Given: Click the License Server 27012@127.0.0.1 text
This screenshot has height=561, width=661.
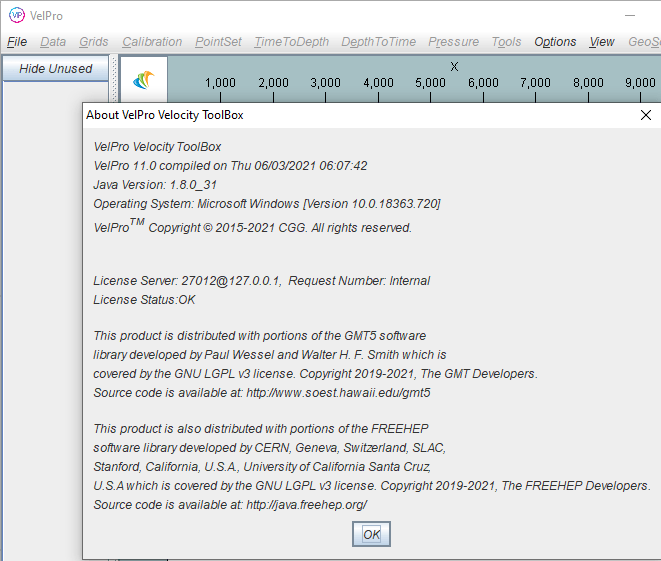Looking at the screenshot, I should [x=188, y=281].
